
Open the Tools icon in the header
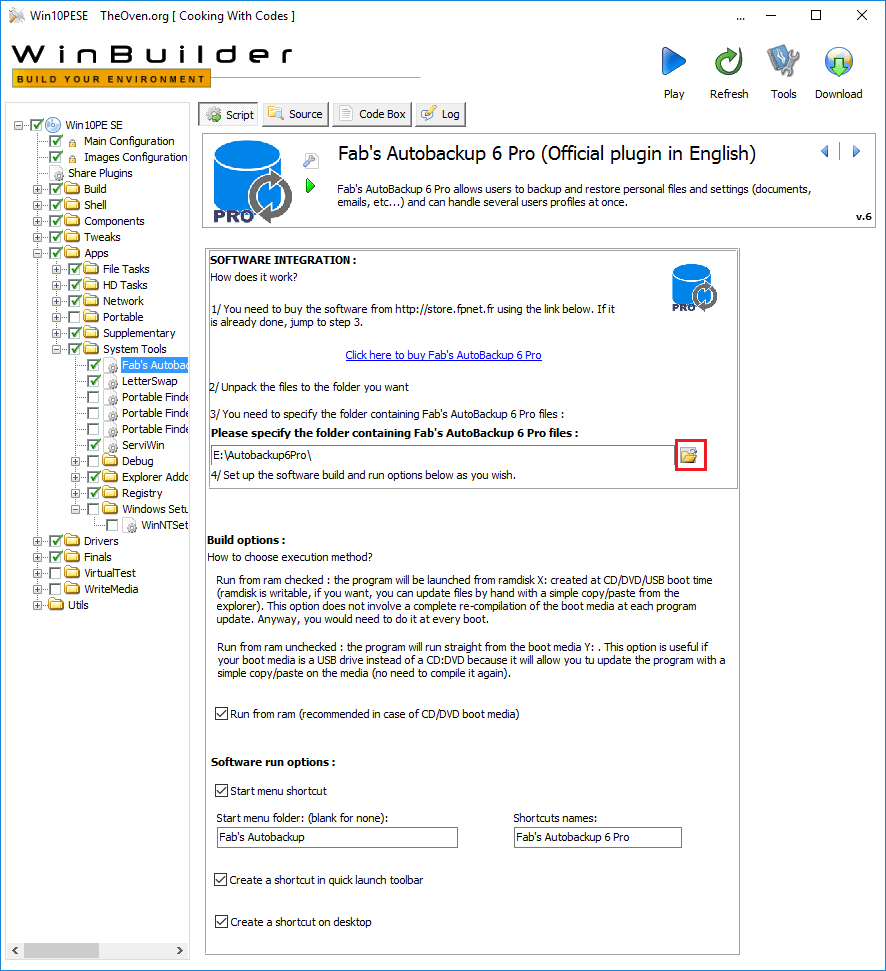click(783, 61)
